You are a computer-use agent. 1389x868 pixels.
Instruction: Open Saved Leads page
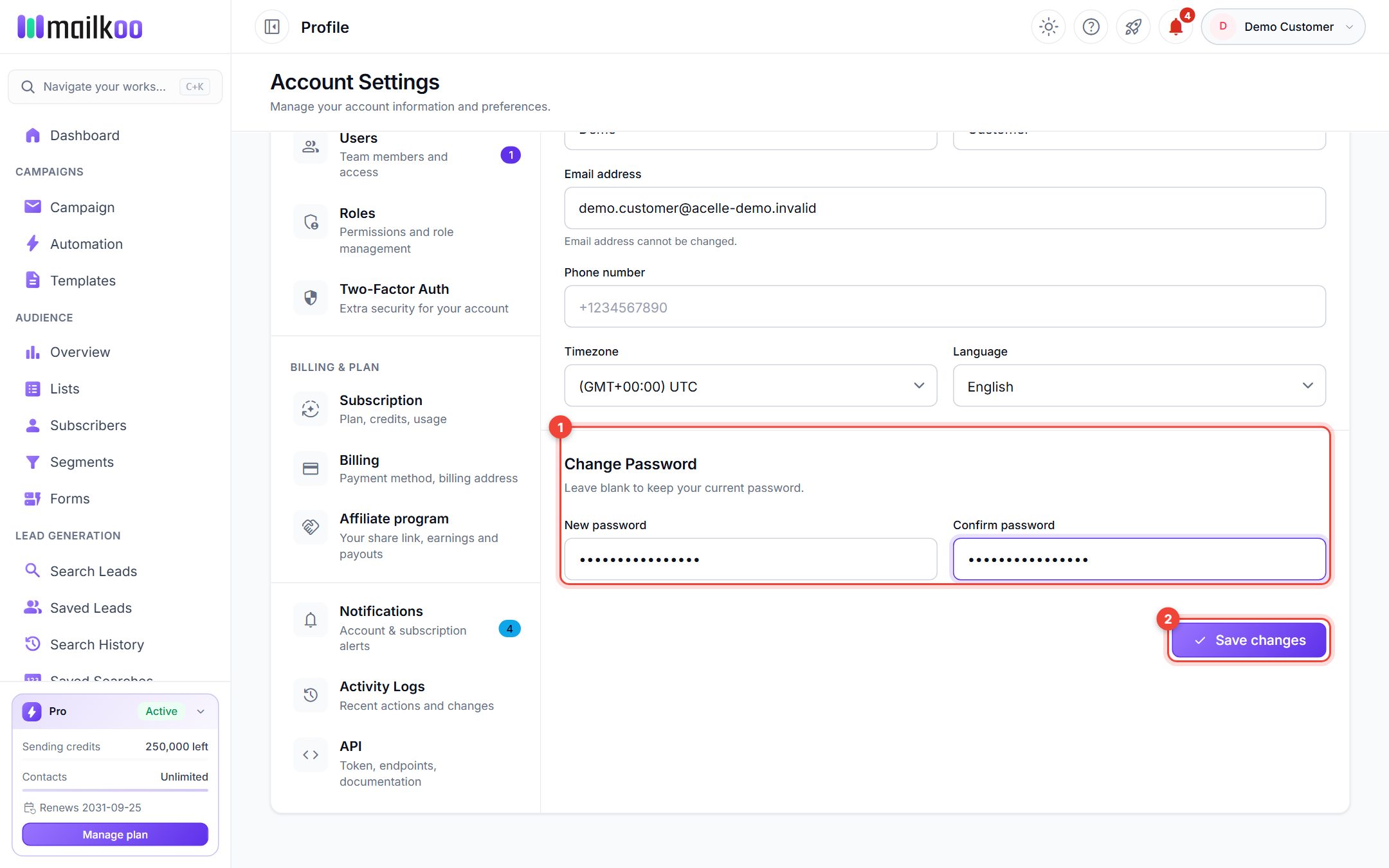[115, 608]
